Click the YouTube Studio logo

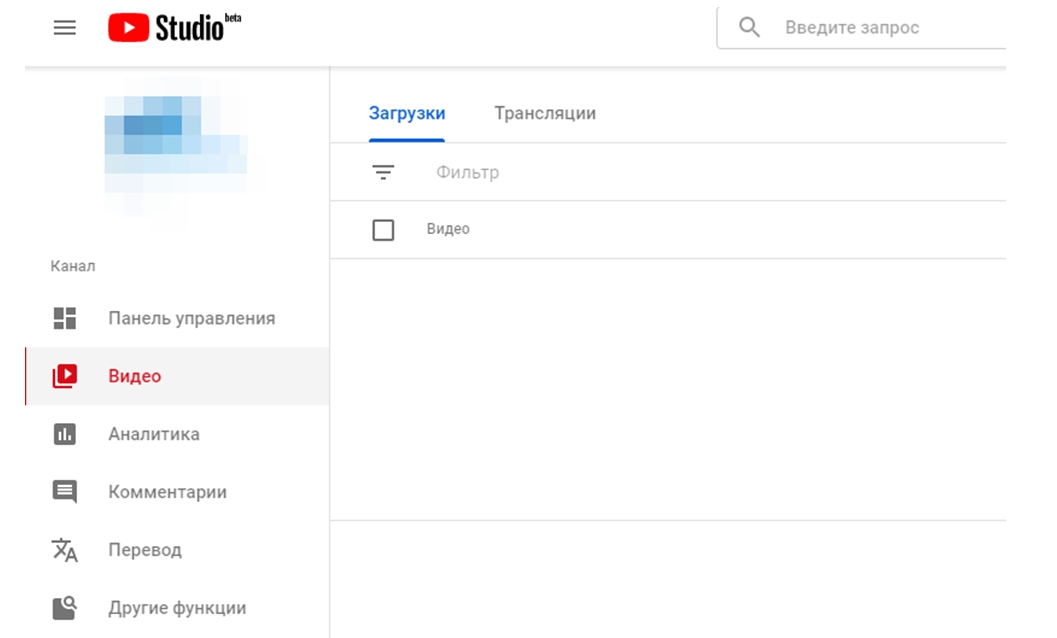coord(175,28)
